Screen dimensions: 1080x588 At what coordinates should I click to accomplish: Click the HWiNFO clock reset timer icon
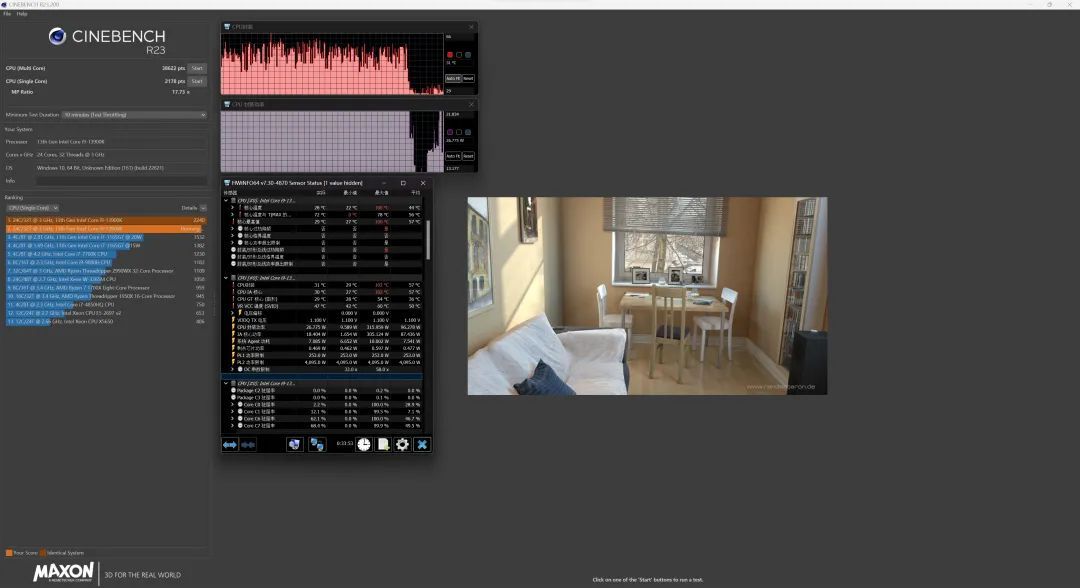(x=364, y=444)
